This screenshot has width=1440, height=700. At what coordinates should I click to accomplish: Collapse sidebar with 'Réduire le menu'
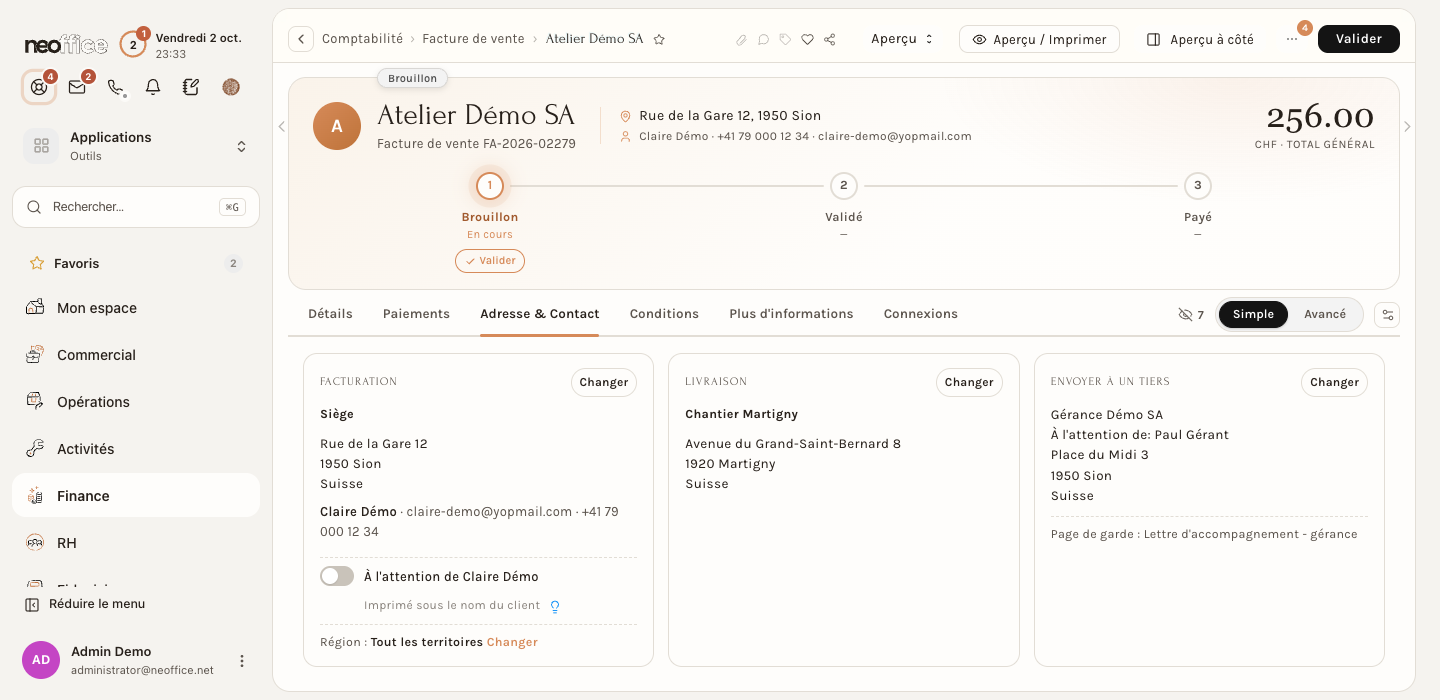pyautogui.click(x=85, y=604)
